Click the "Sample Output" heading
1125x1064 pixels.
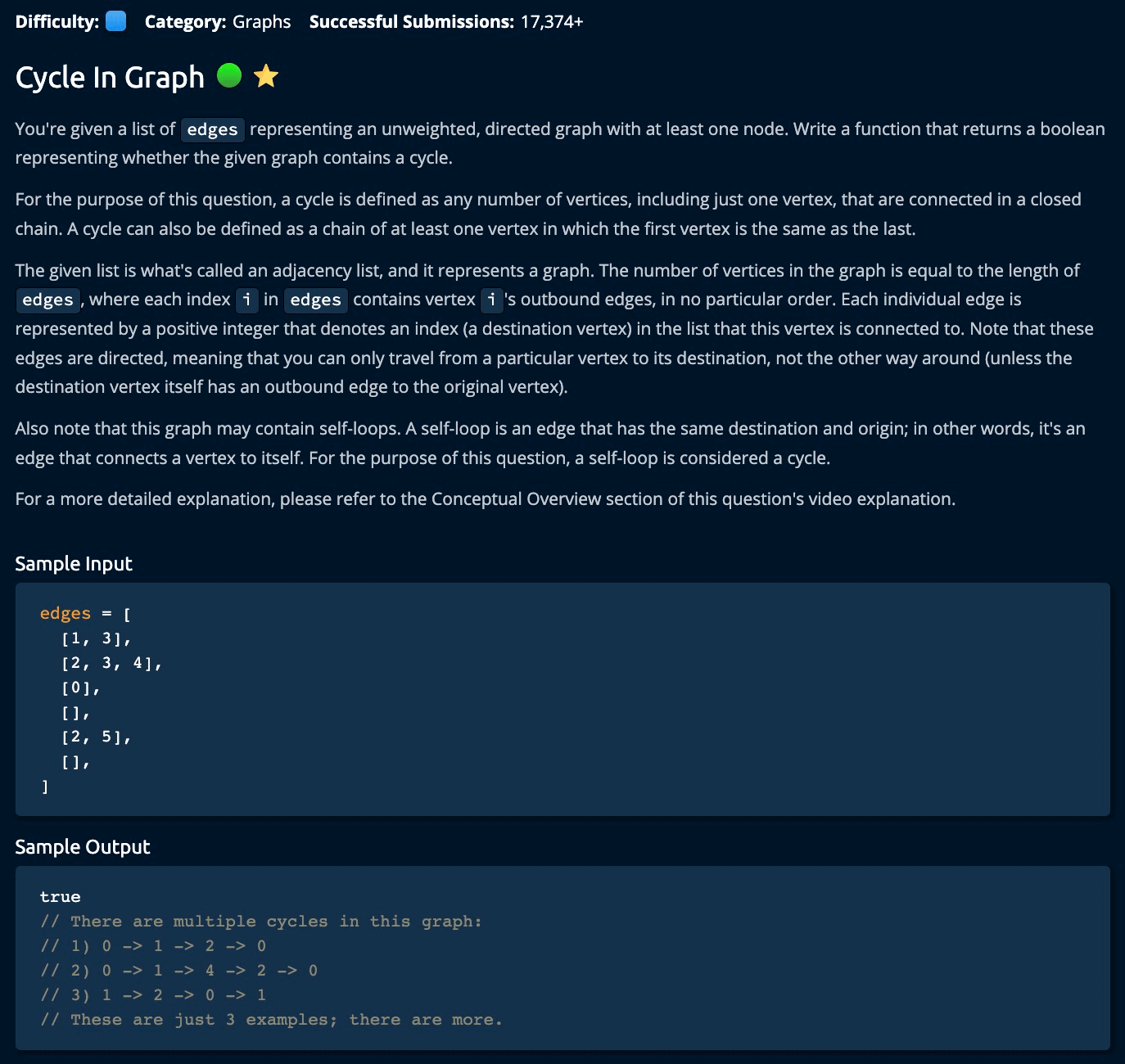83,847
